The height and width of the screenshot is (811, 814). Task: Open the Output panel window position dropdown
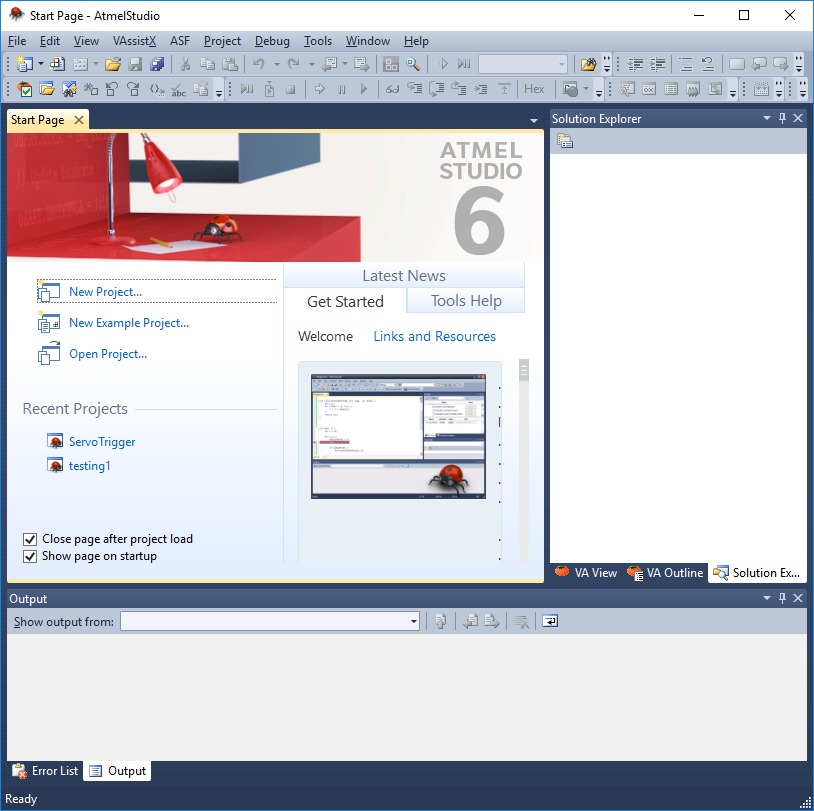767,598
